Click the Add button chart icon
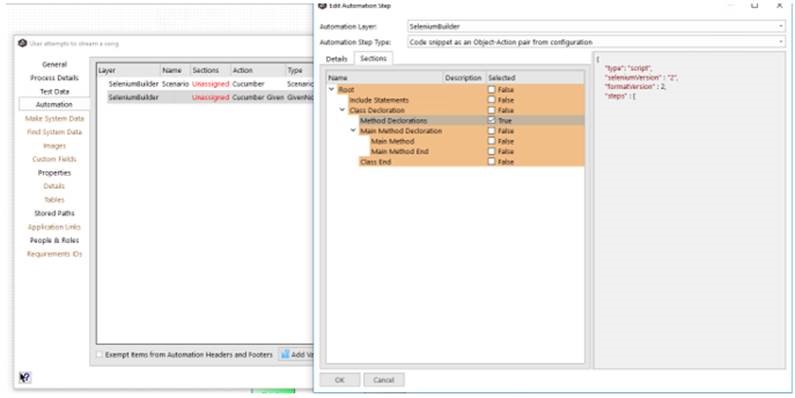Image resolution: width=795 pixels, height=398 pixels. click(x=285, y=354)
